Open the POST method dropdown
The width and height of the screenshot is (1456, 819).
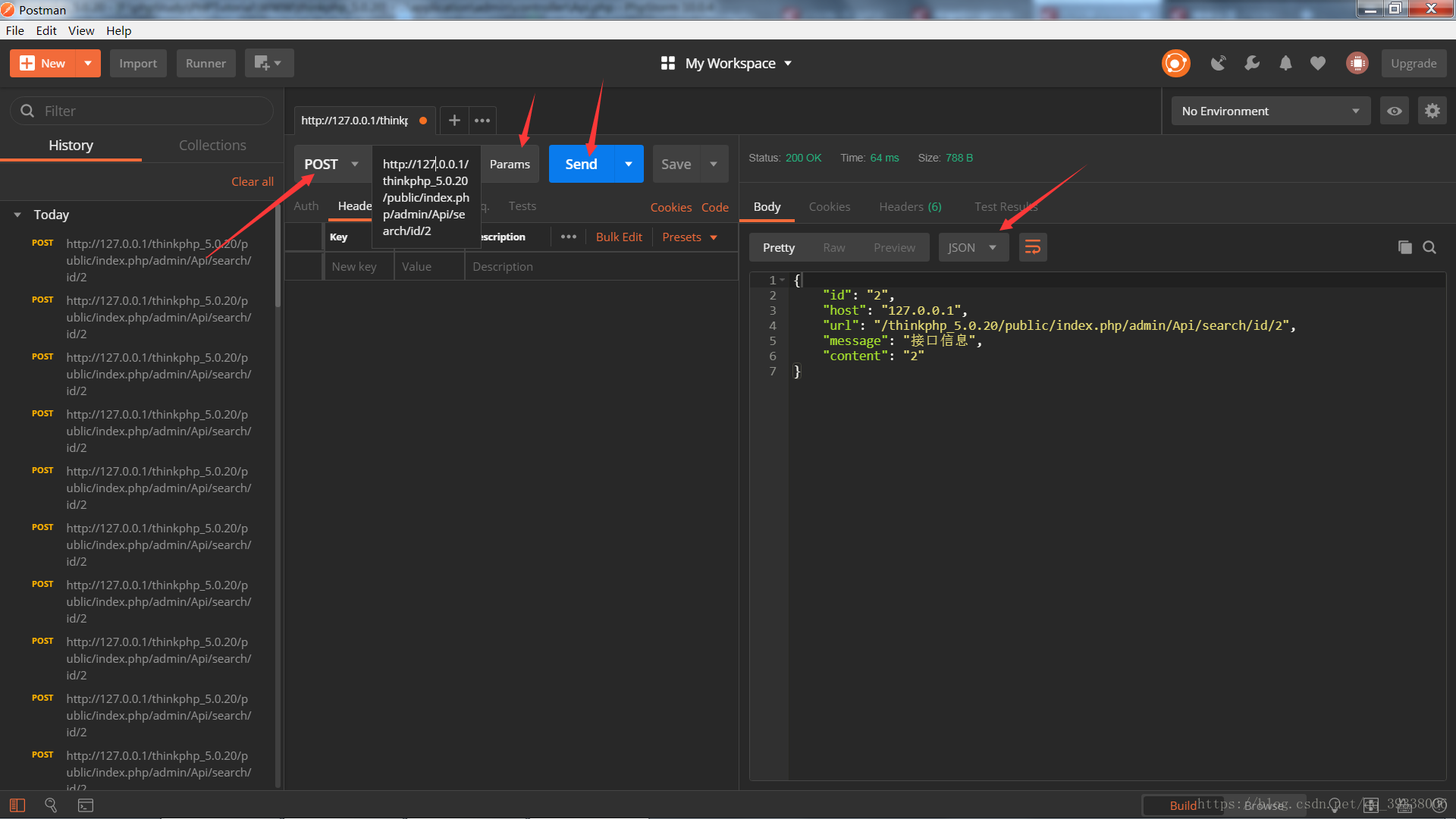tap(331, 165)
